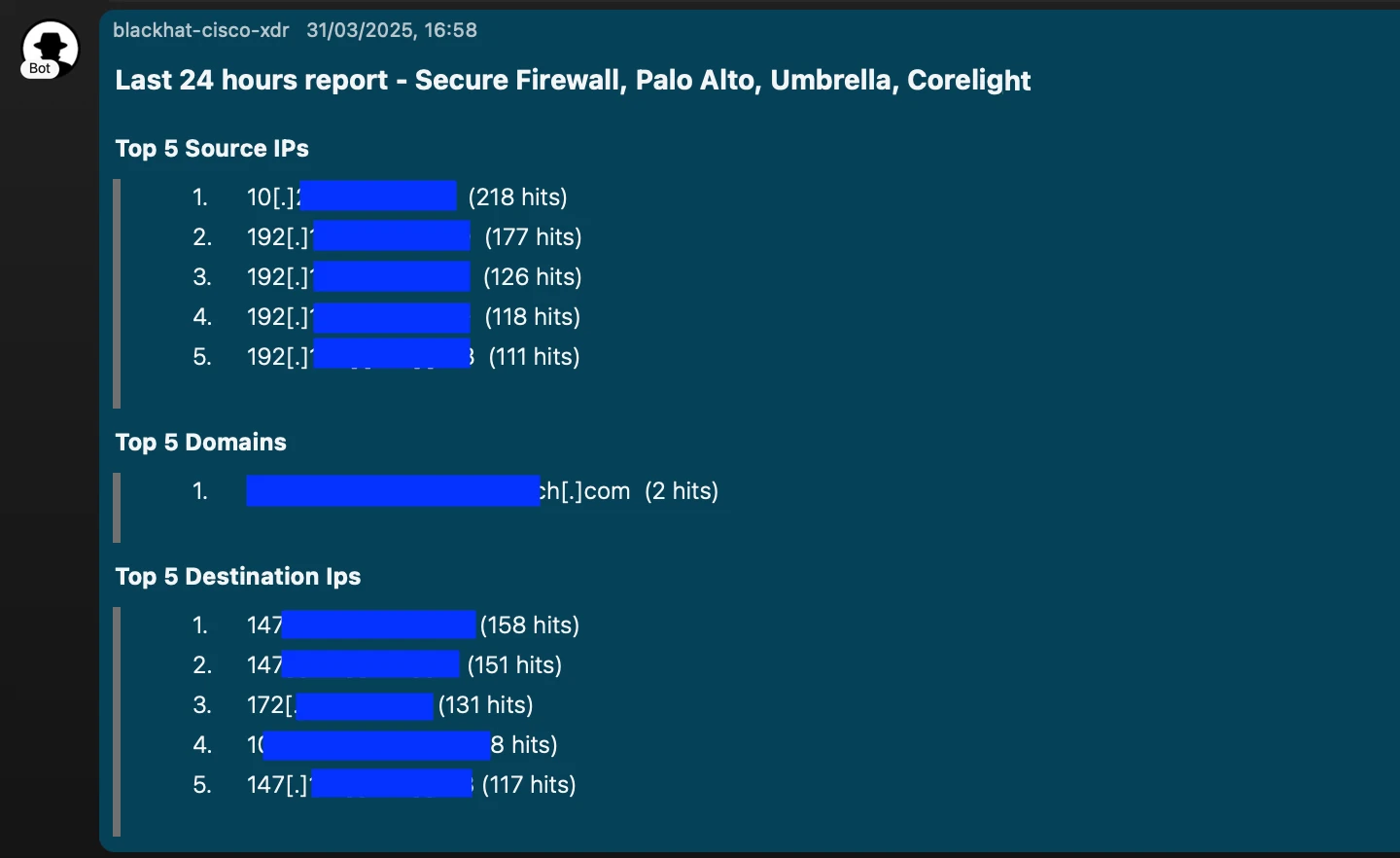Click the redacted source IP with 177 hits
This screenshot has height=858, width=1400.
[392, 235]
